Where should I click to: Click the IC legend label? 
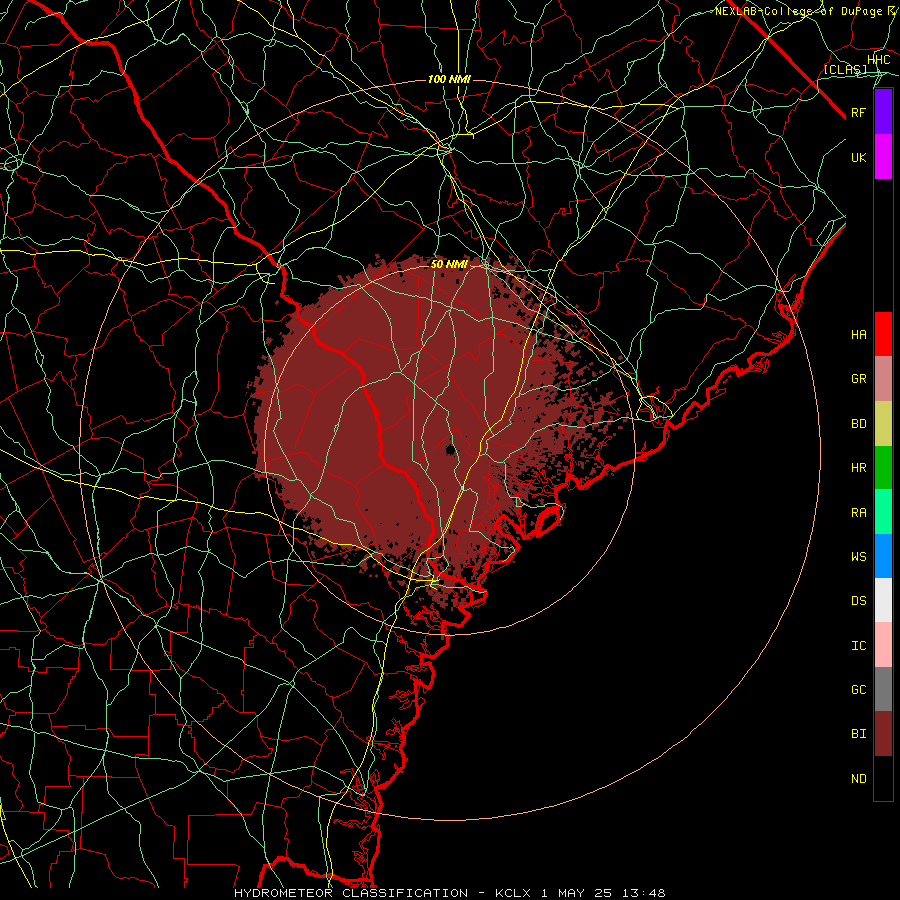[859, 646]
